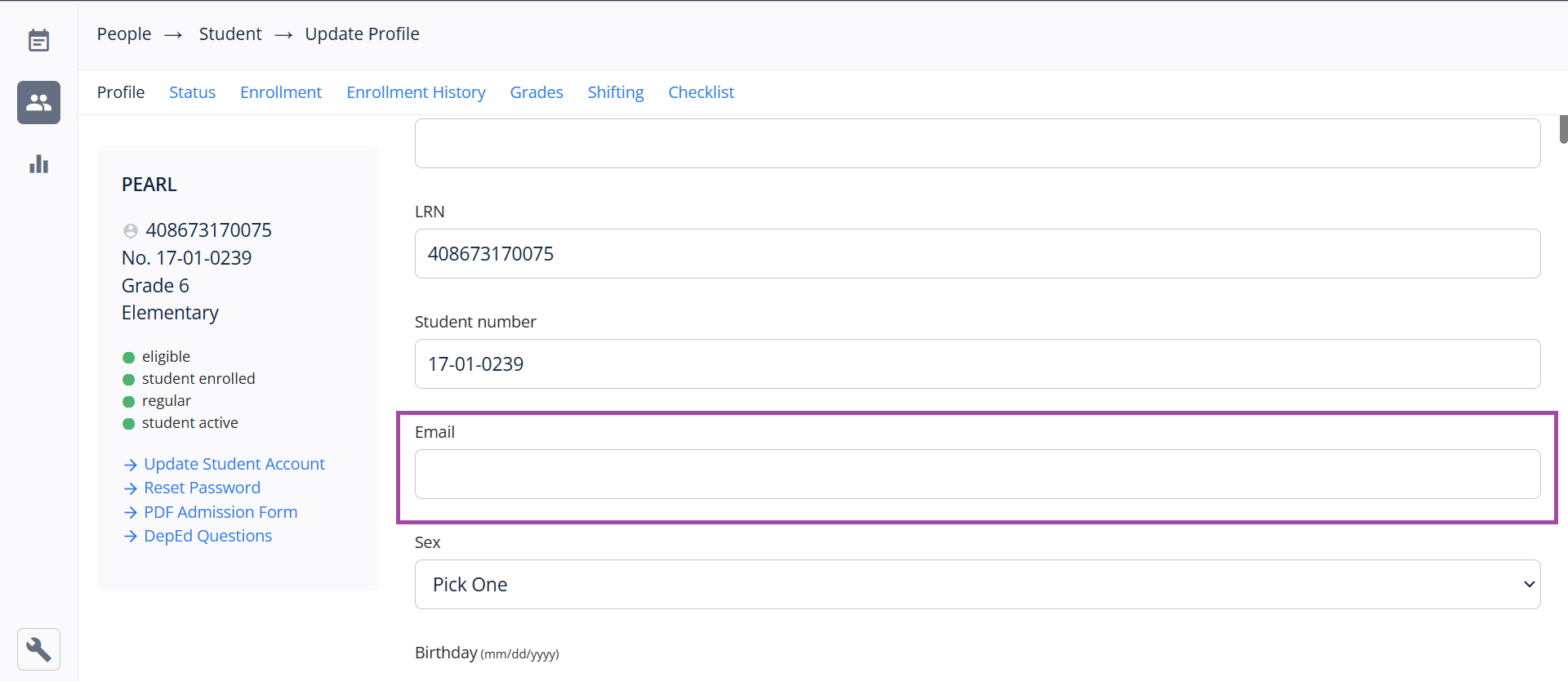Open the calendar icon in sidebar
The height and width of the screenshot is (682, 1568).
tap(38, 40)
